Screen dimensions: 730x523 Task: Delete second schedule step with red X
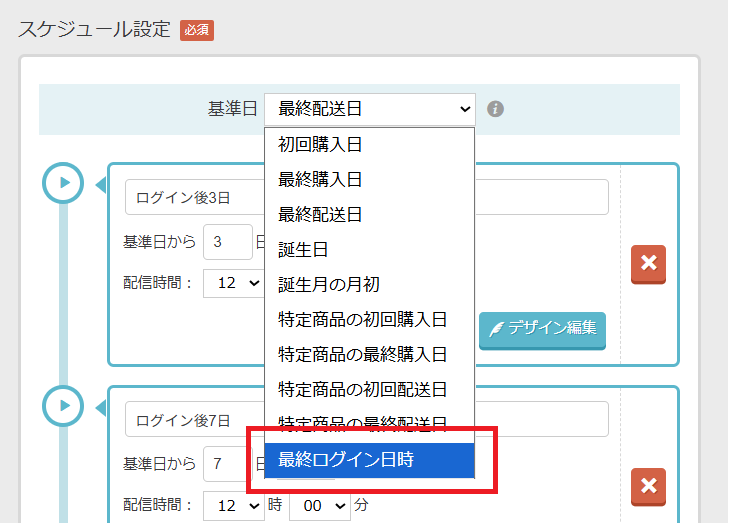[648, 487]
